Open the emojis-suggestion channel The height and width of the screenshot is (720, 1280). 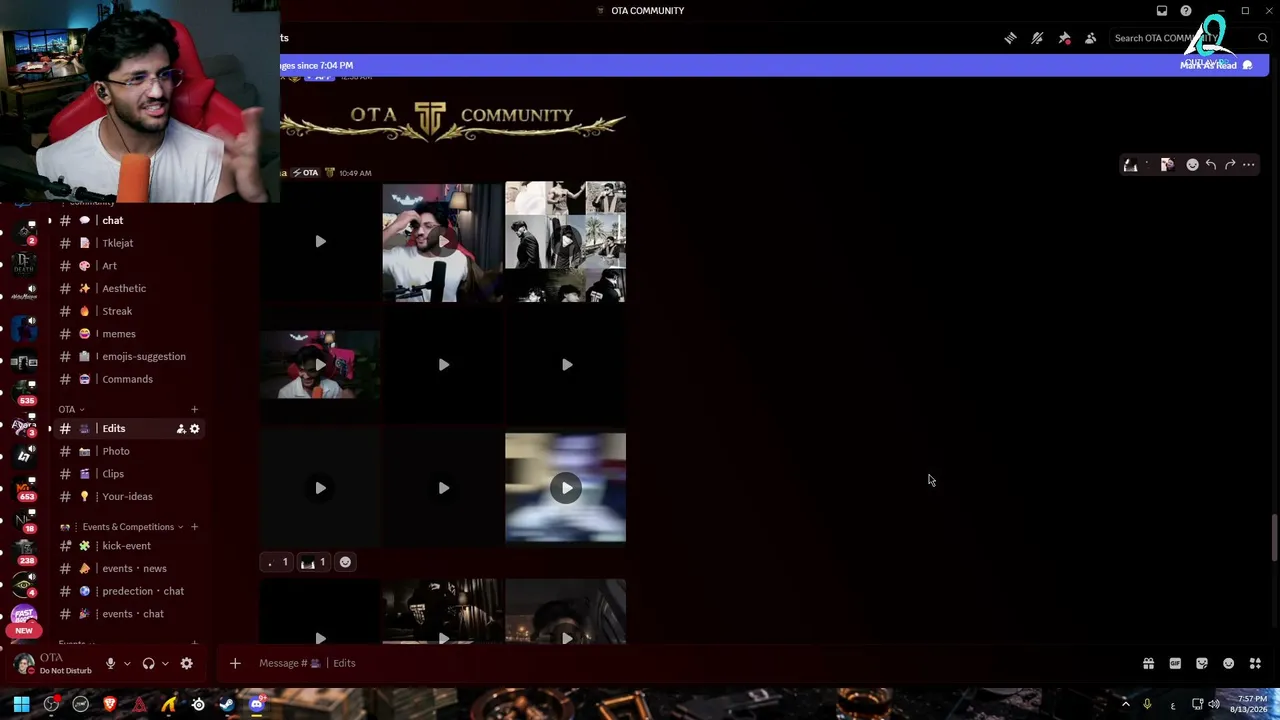[128, 356]
